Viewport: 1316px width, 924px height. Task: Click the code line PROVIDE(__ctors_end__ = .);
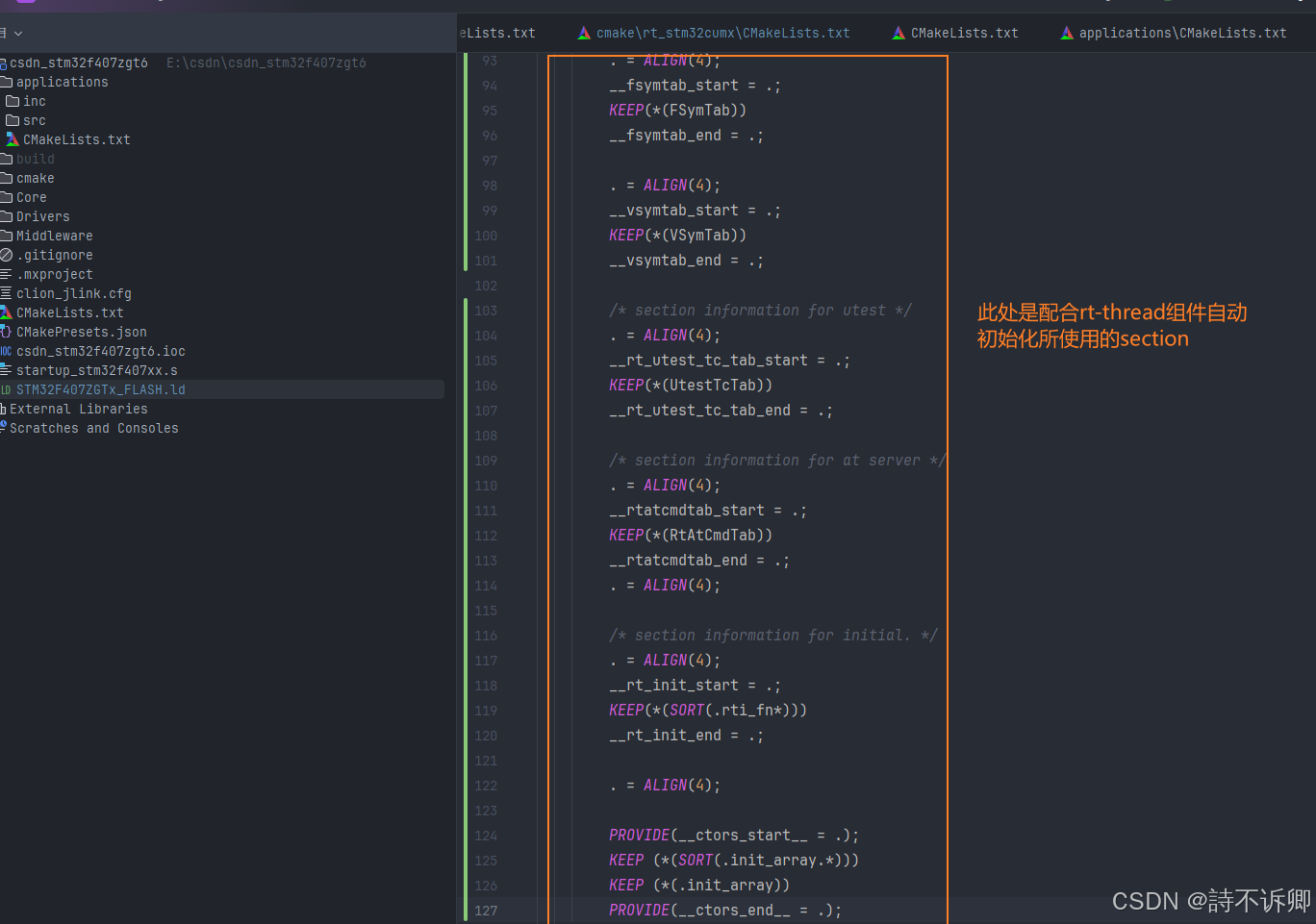pos(725,911)
